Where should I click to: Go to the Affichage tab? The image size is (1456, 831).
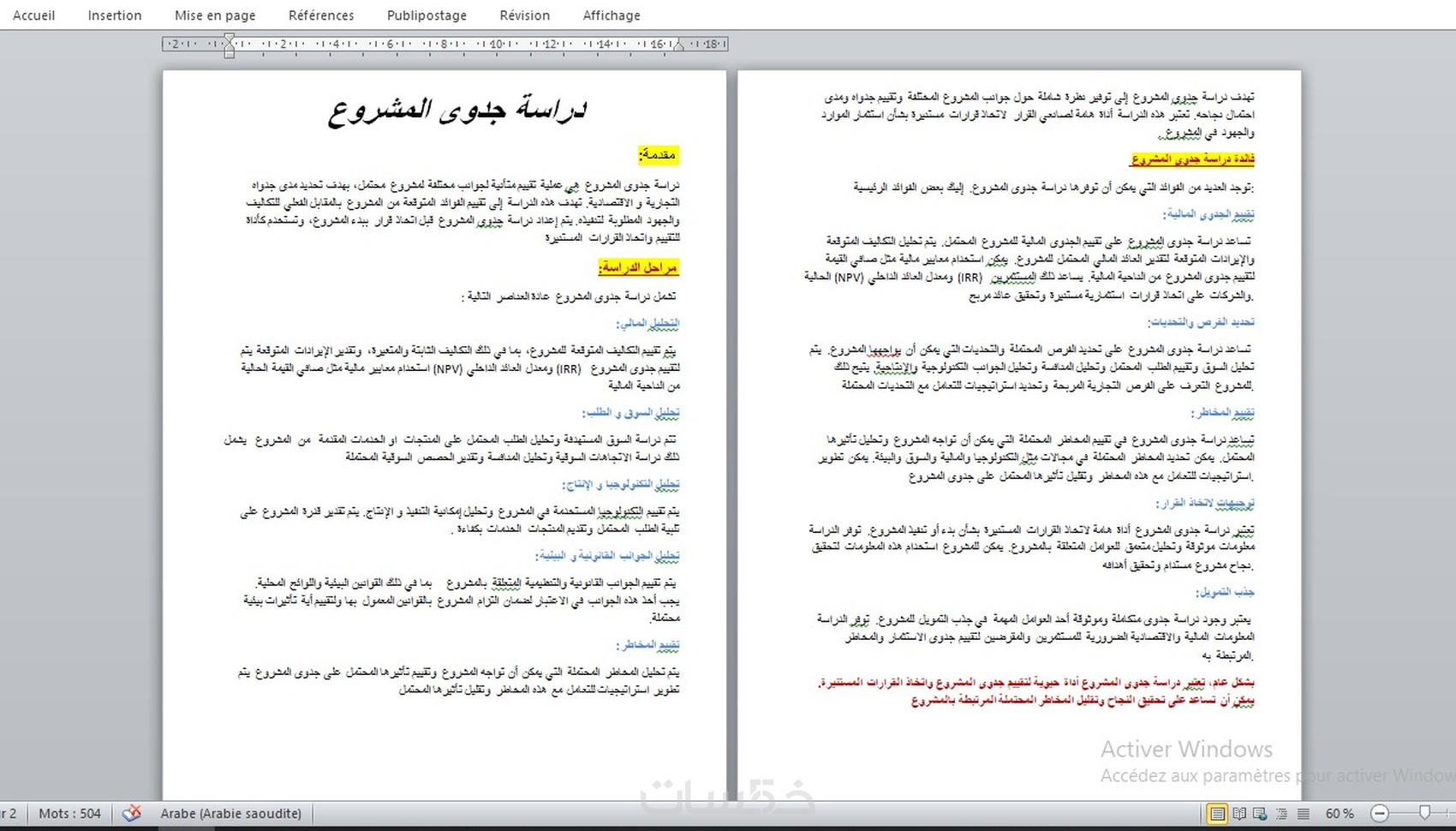(x=612, y=15)
